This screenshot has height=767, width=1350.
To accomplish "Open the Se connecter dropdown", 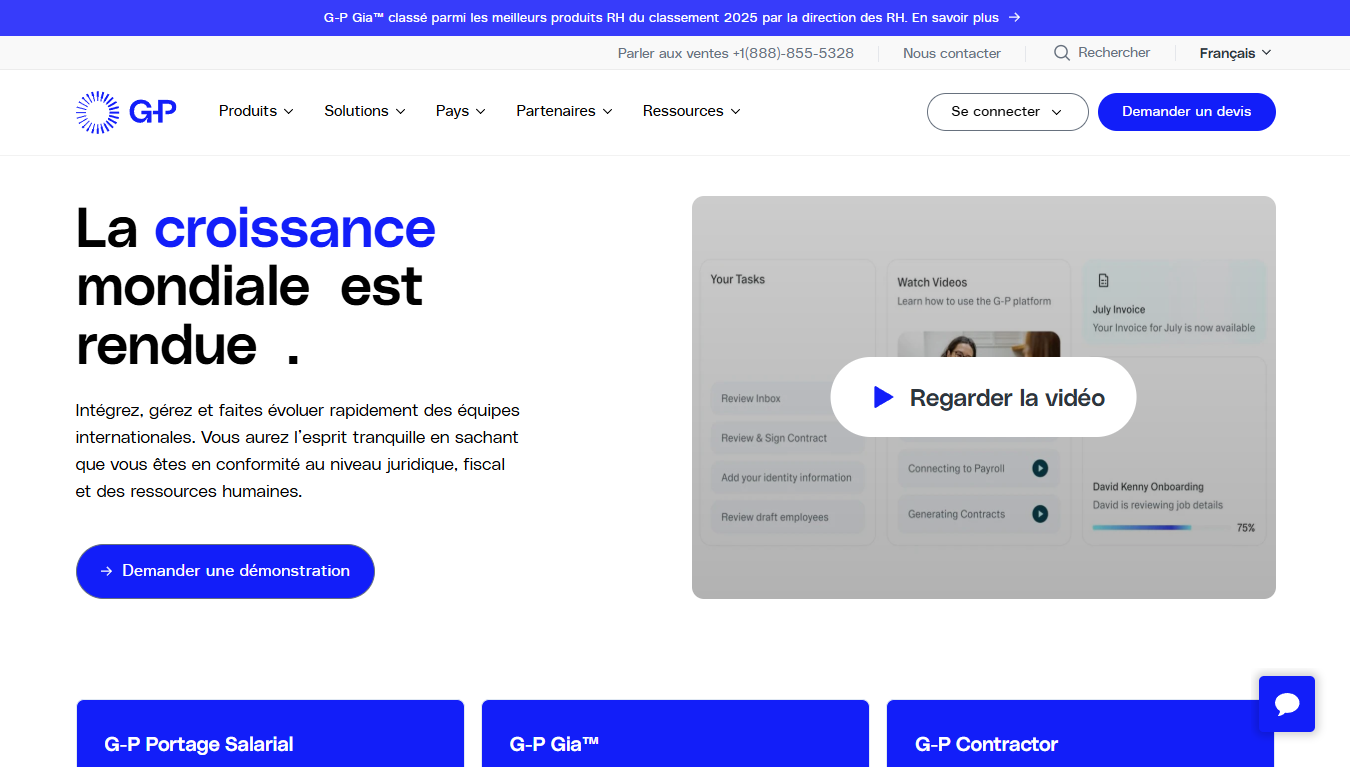I will click(x=1007, y=112).
